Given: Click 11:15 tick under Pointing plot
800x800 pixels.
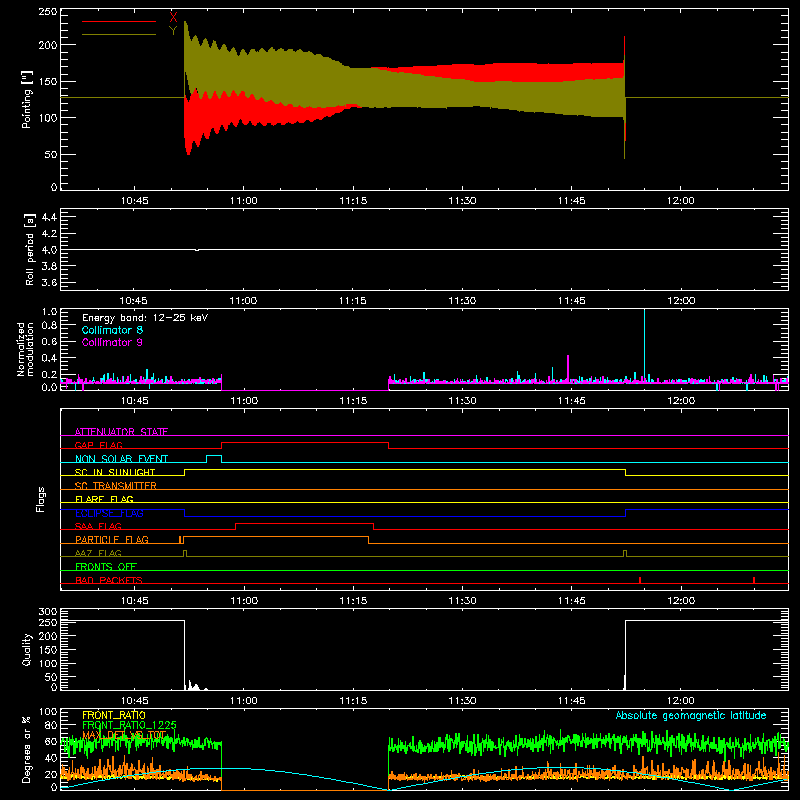Looking at the screenshot, I should point(353,201).
